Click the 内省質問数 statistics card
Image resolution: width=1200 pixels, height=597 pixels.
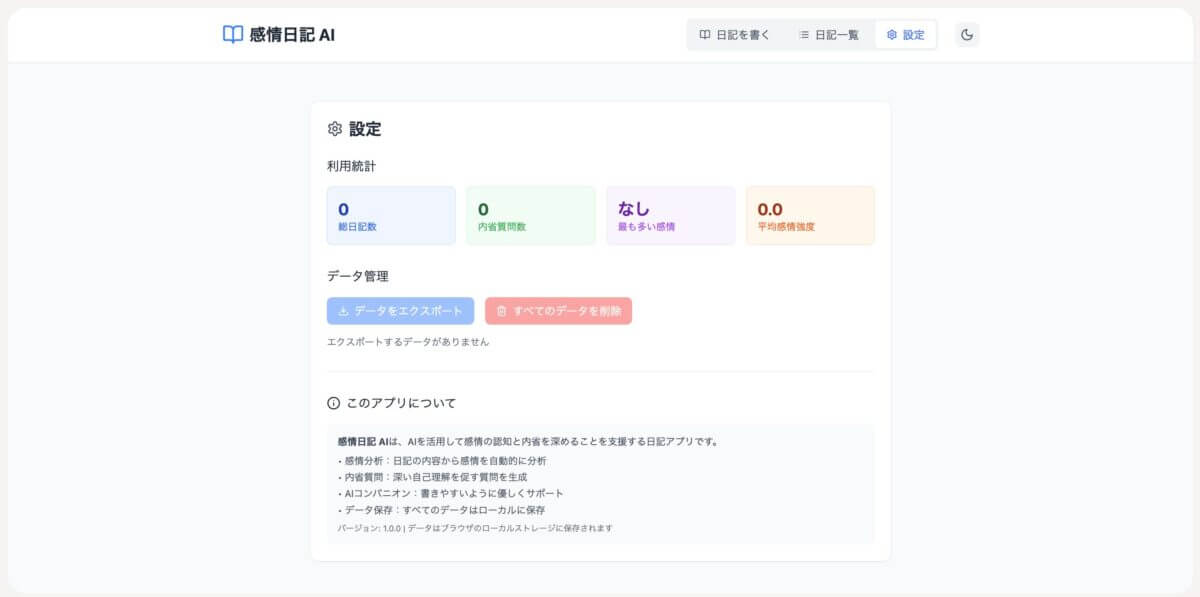[531, 215]
